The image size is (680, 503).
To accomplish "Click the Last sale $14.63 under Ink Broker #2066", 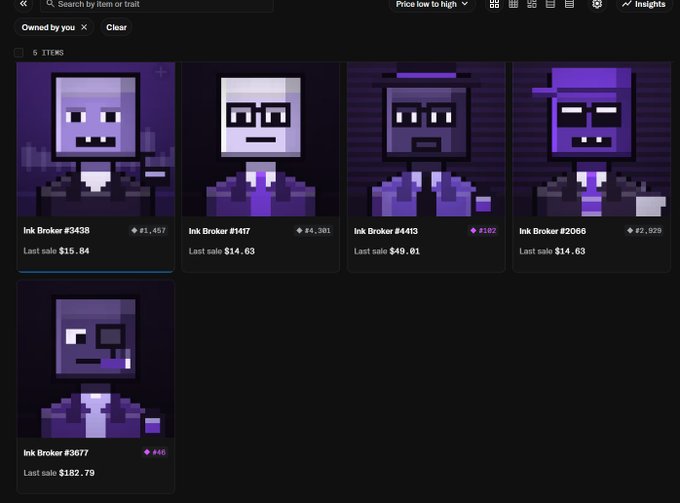I will pyautogui.click(x=552, y=252).
